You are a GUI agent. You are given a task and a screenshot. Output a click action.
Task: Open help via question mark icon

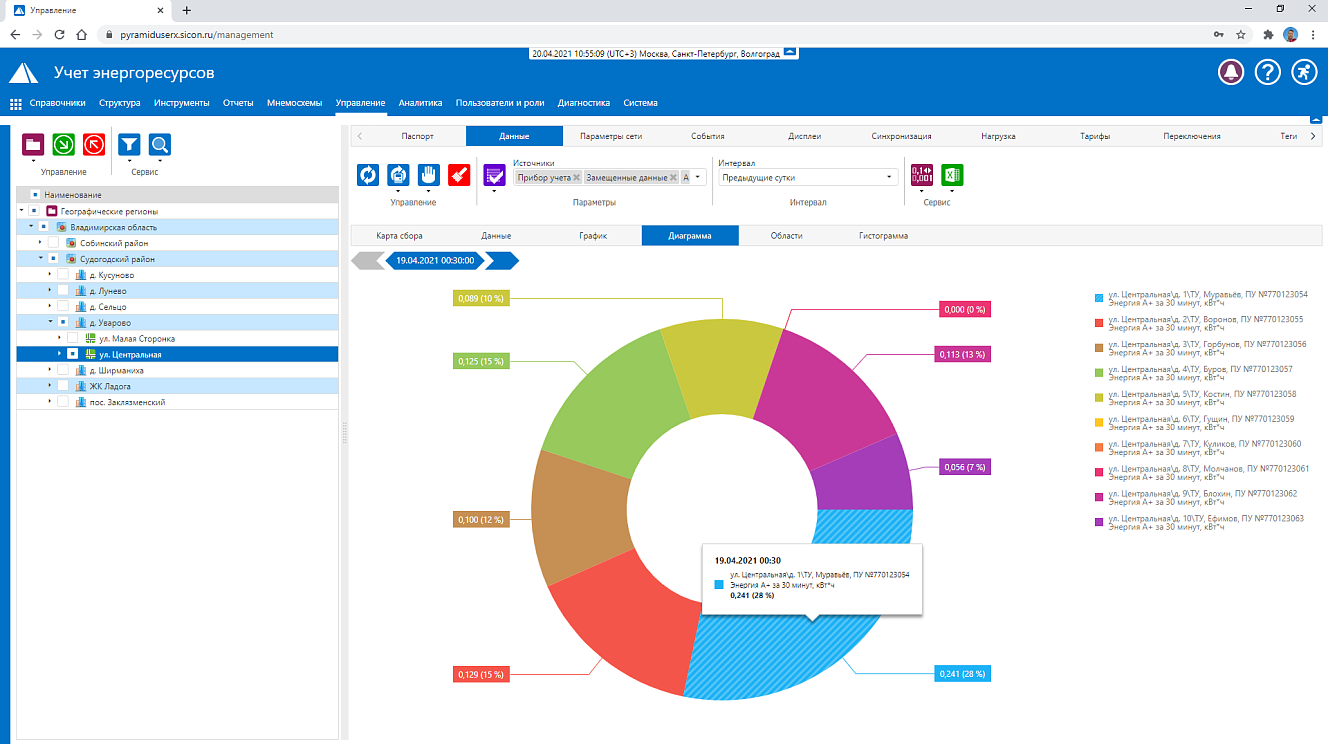(x=1268, y=72)
